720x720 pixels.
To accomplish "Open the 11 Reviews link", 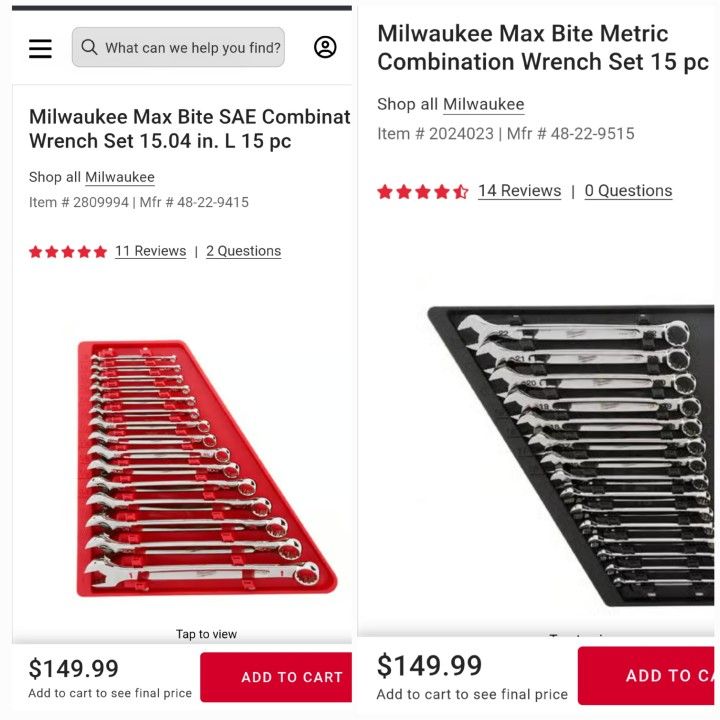I will [150, 251].
